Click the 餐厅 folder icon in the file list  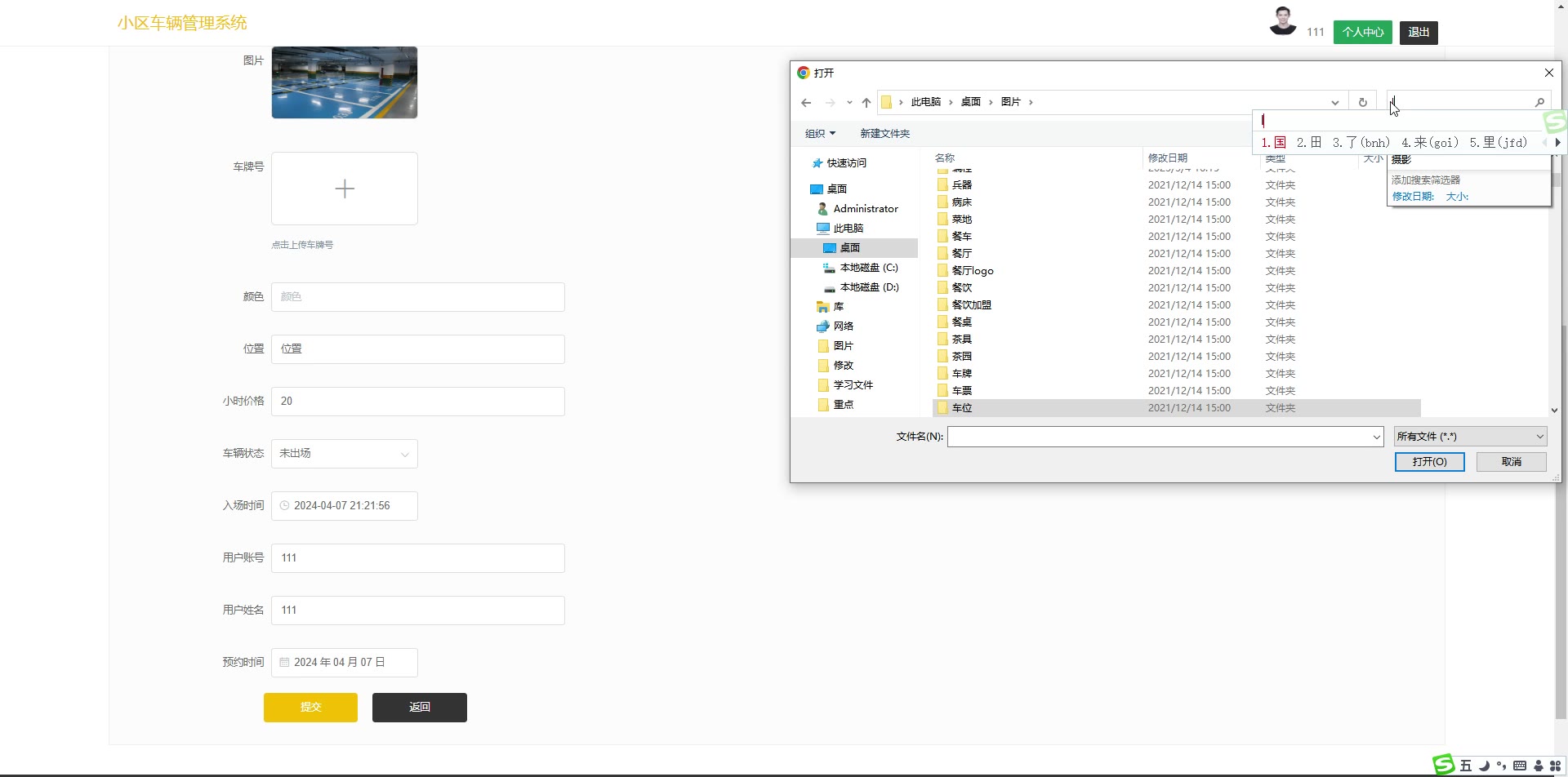point(942,254)
